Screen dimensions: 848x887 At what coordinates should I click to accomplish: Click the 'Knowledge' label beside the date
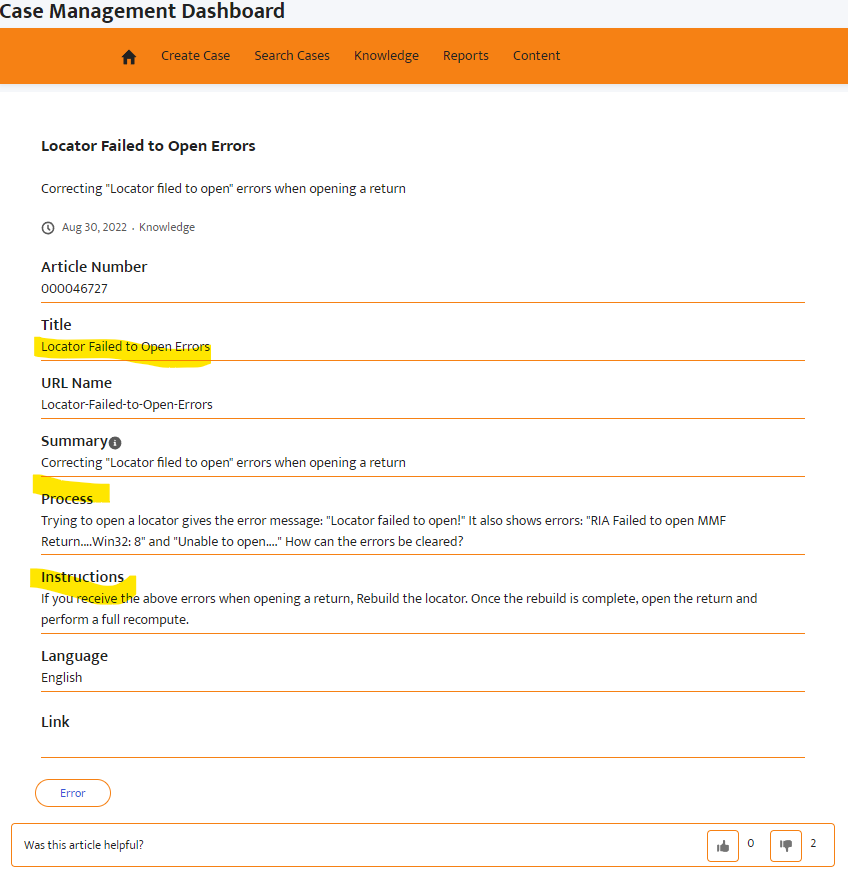(167, 227)
